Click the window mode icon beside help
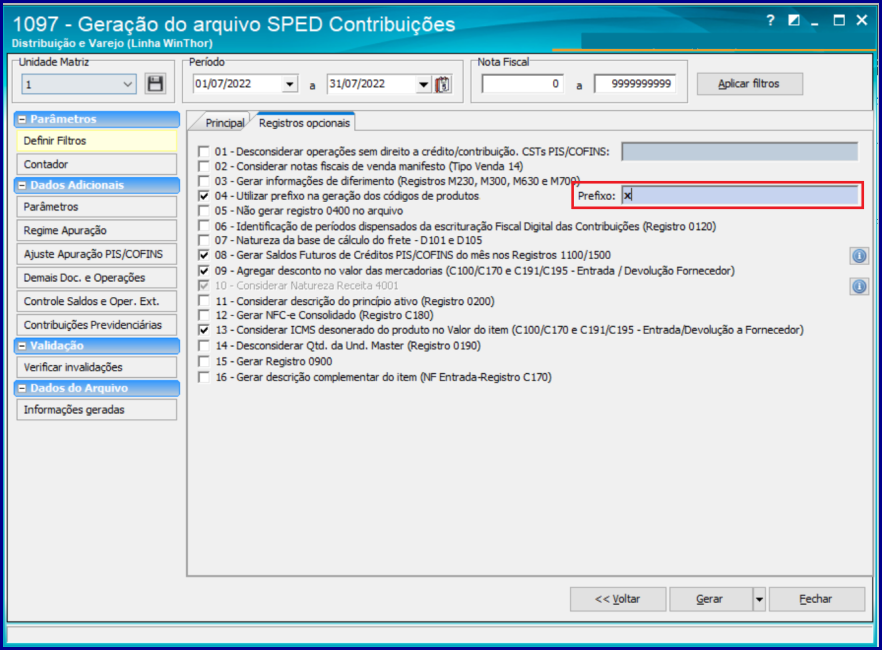The width and height of the screenshot is (882, 650). click(x=794, y=21)
